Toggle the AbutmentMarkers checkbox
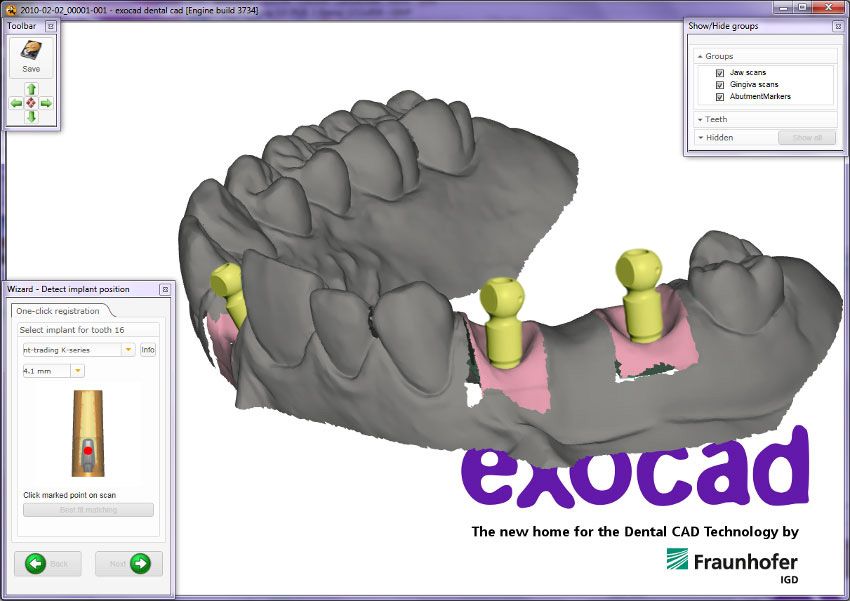 tap(720, 96)
